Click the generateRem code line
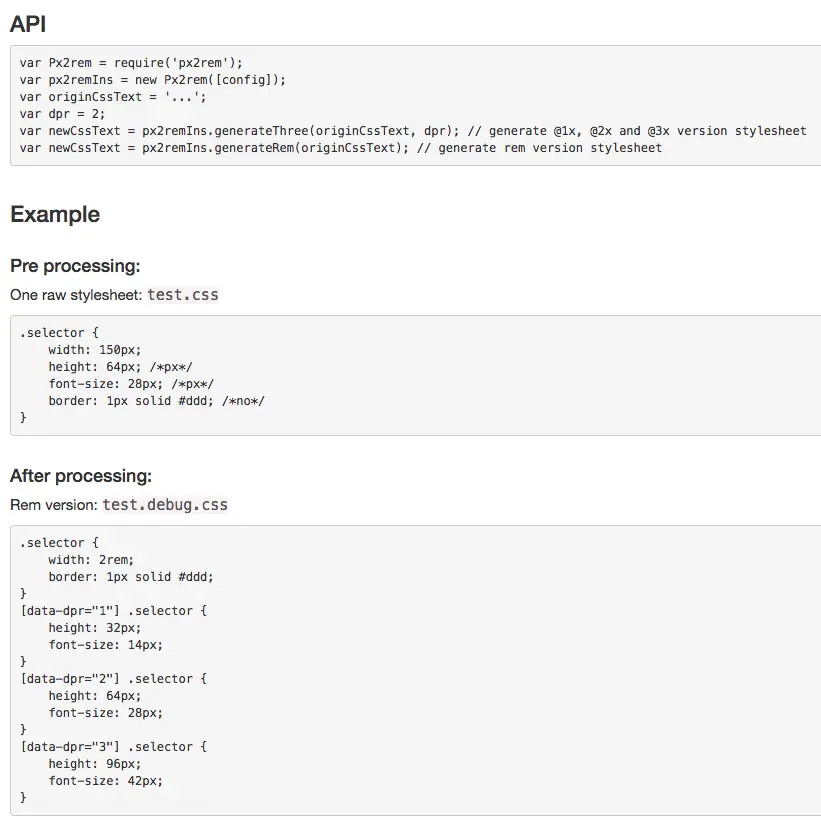The image size is (821, 826). tap(340, 148)
